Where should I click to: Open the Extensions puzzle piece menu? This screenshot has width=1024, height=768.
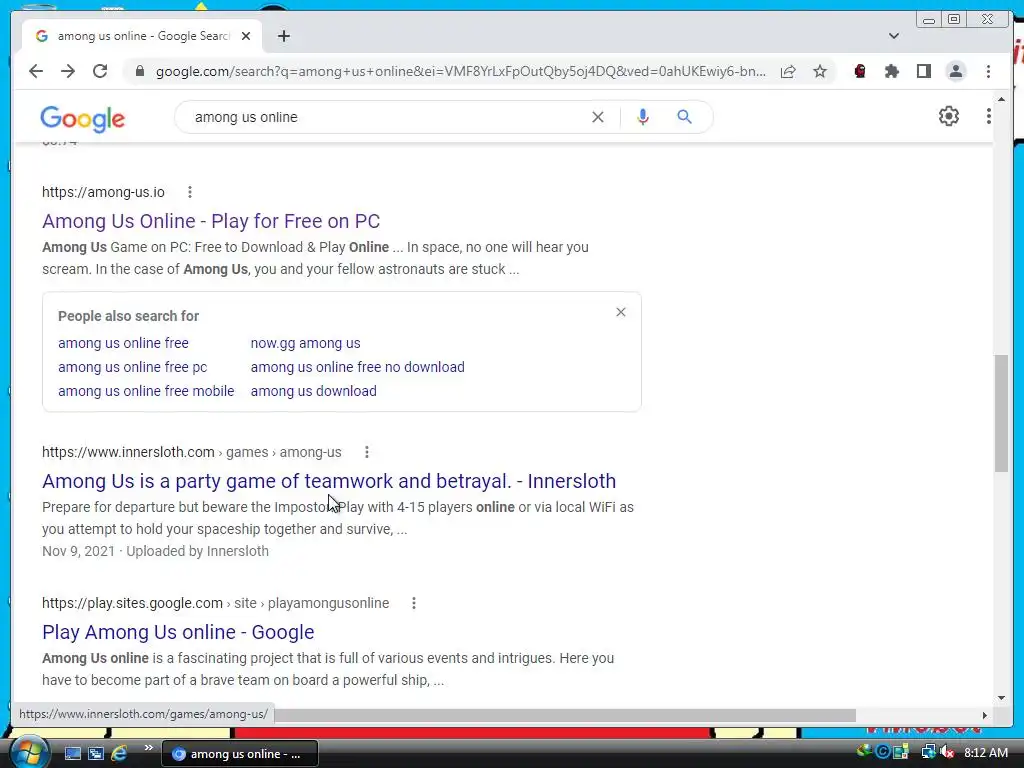coord(891,71)
